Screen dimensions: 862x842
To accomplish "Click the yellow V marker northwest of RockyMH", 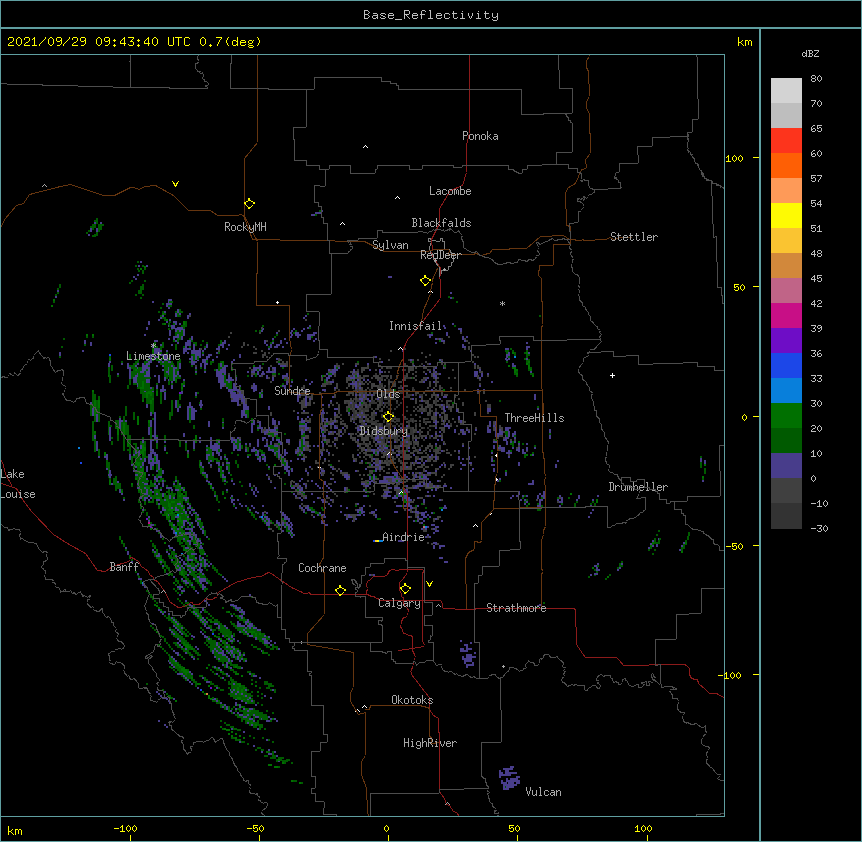I will (x=175, y=184).
